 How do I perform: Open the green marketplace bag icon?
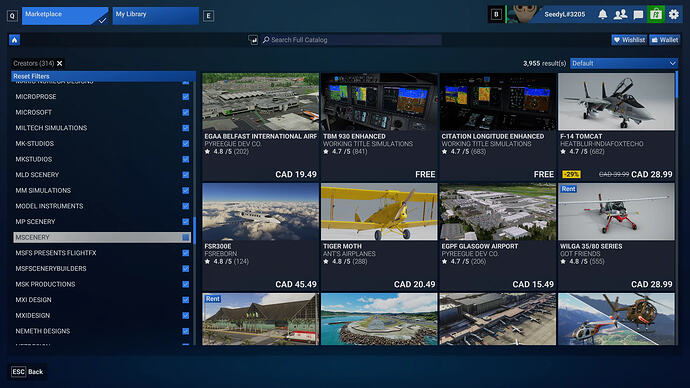coord(656,15)
